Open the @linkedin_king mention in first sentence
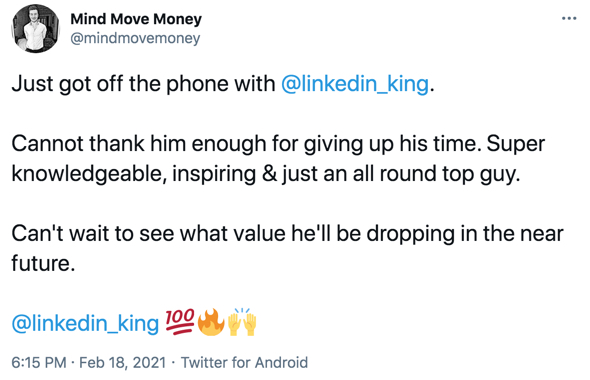This screenshot has width=590, height=380. tap(355, 84)
